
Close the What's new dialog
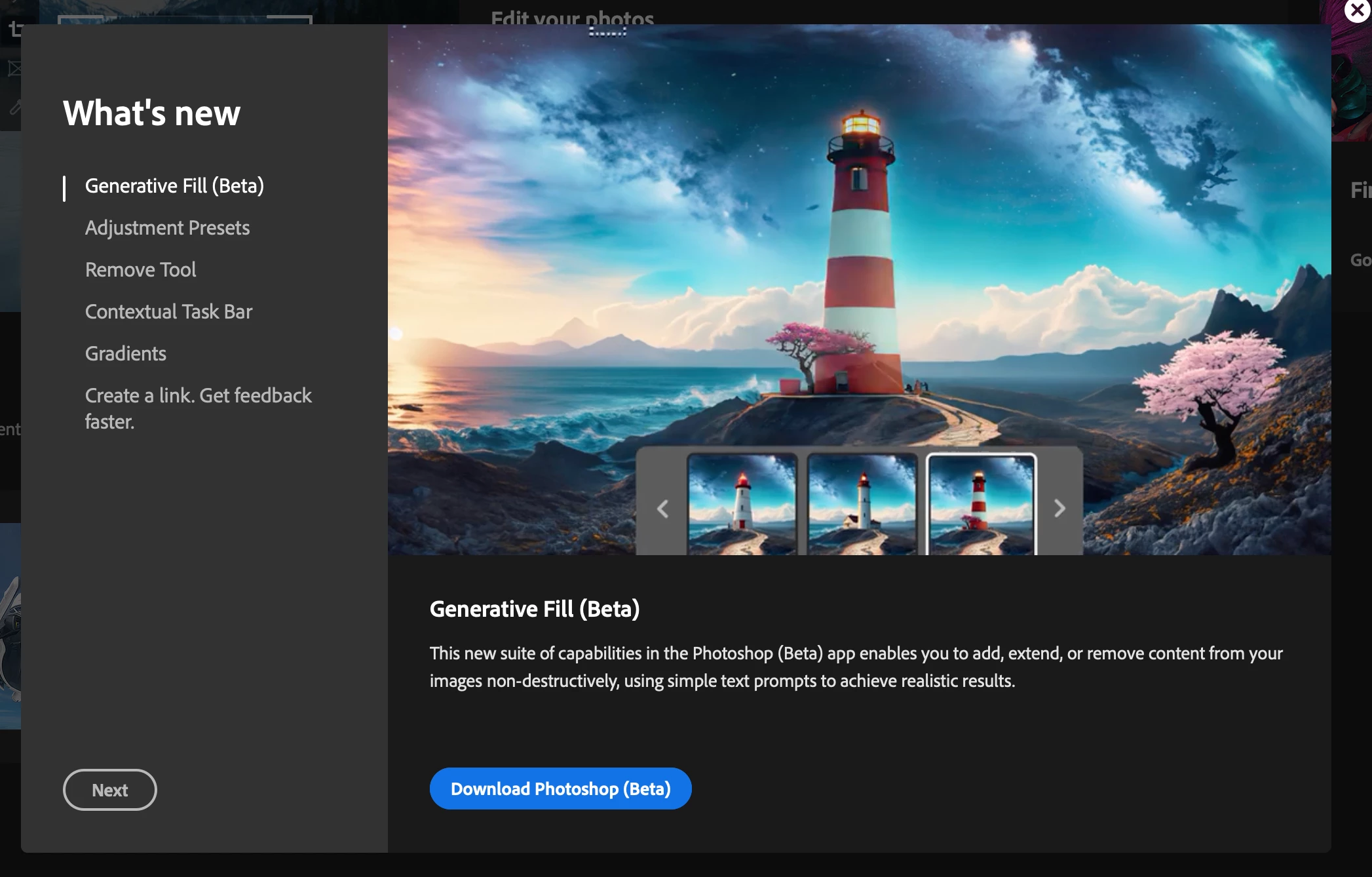[x=1358, y=10]
